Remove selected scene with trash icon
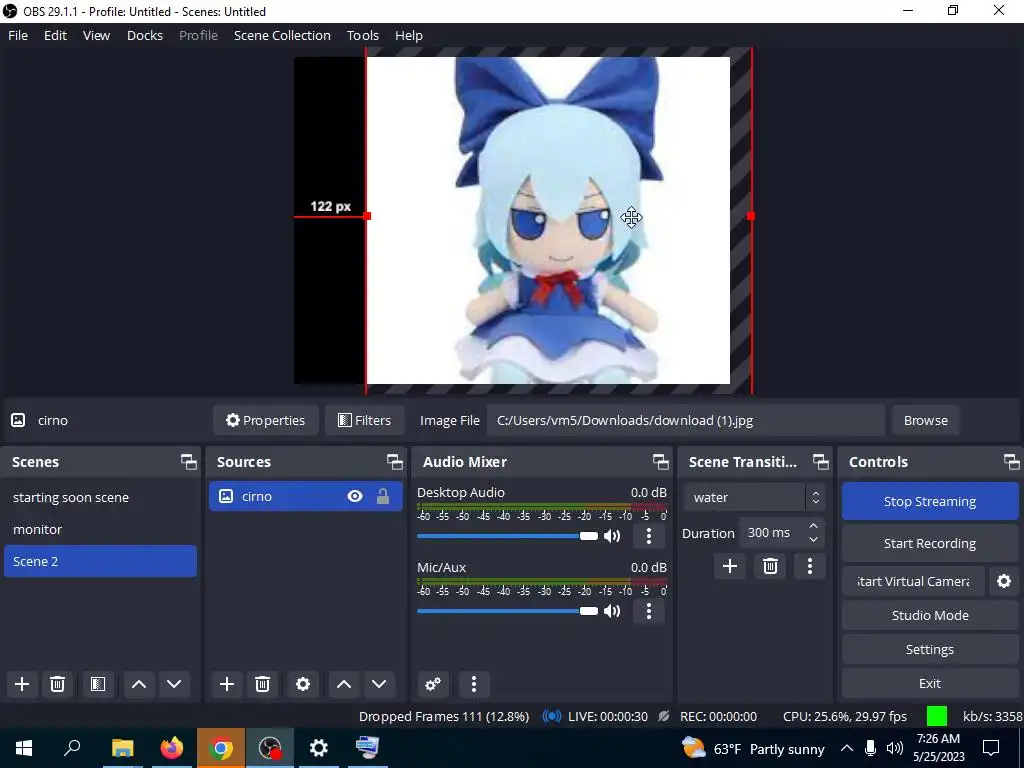 click(x=57, y=684)
